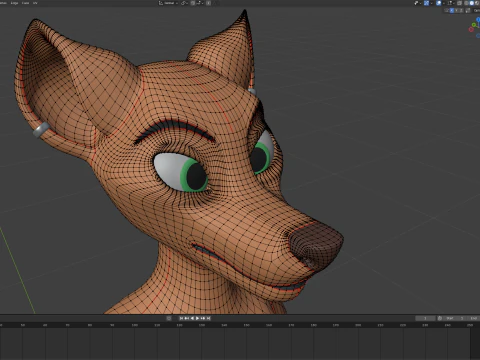Expand the overlays options dropdown arrow
The height and width of the screenshot is (360, 480).
(444, 3)
